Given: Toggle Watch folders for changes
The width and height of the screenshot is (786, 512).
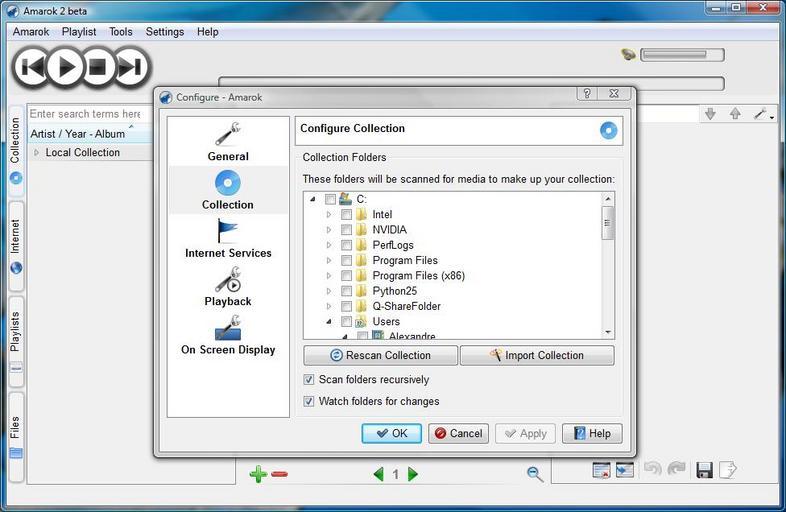Looking at the screenshot, I should [x=309, y=401].
